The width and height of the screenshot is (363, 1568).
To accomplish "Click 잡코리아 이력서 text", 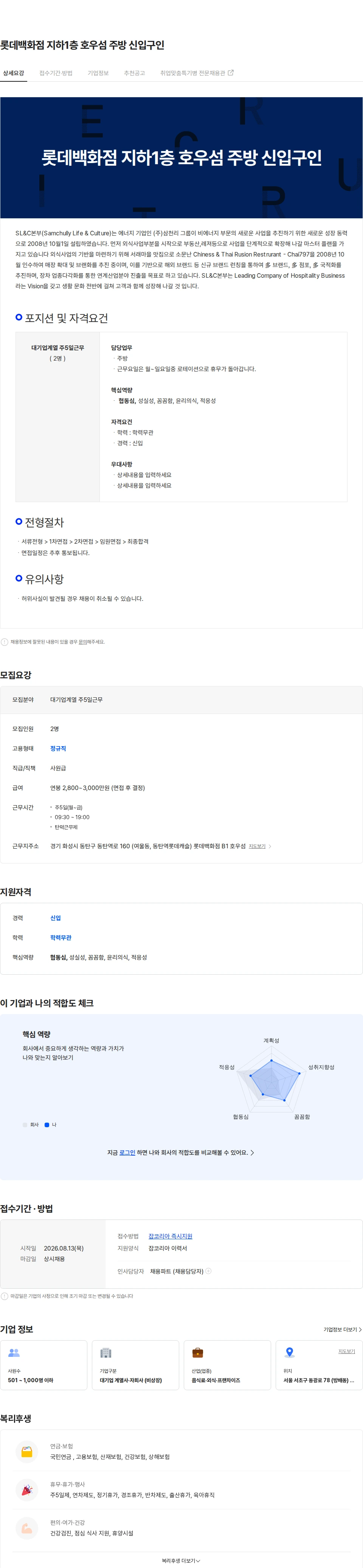I will [x=168, y=1248].
